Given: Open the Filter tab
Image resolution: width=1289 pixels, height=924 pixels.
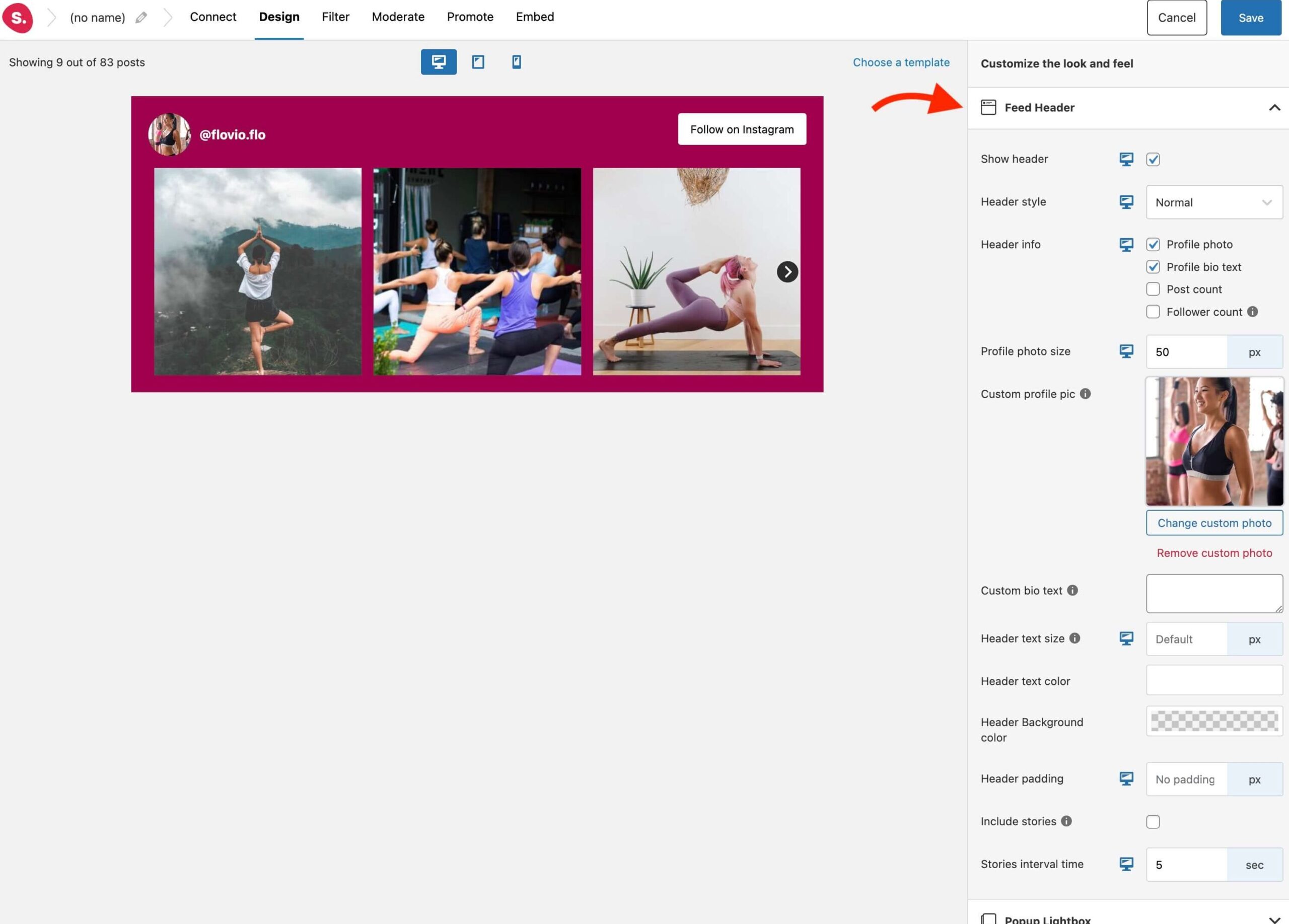Looking at the screenshot, I should [x=335, y=17].
